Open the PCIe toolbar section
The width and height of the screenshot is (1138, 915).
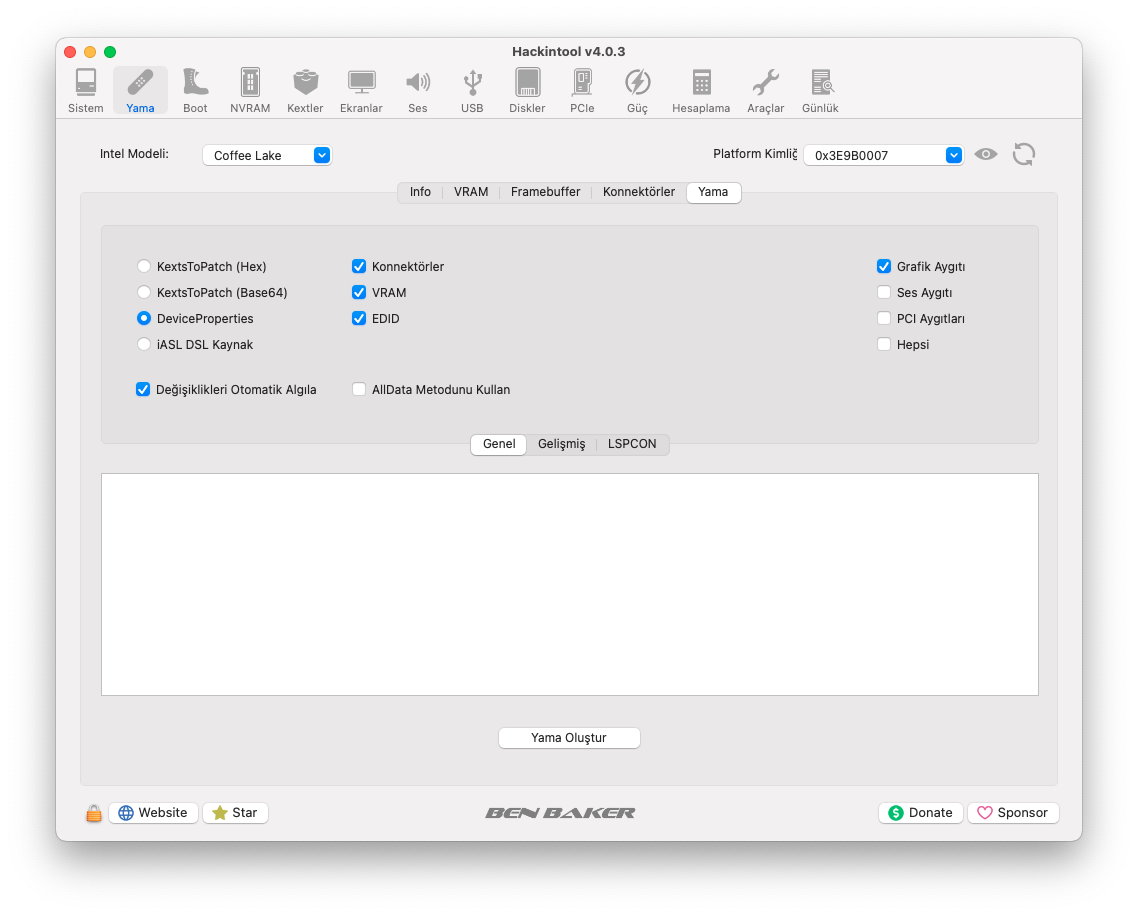pyautogui.click(x=582, y=90)
